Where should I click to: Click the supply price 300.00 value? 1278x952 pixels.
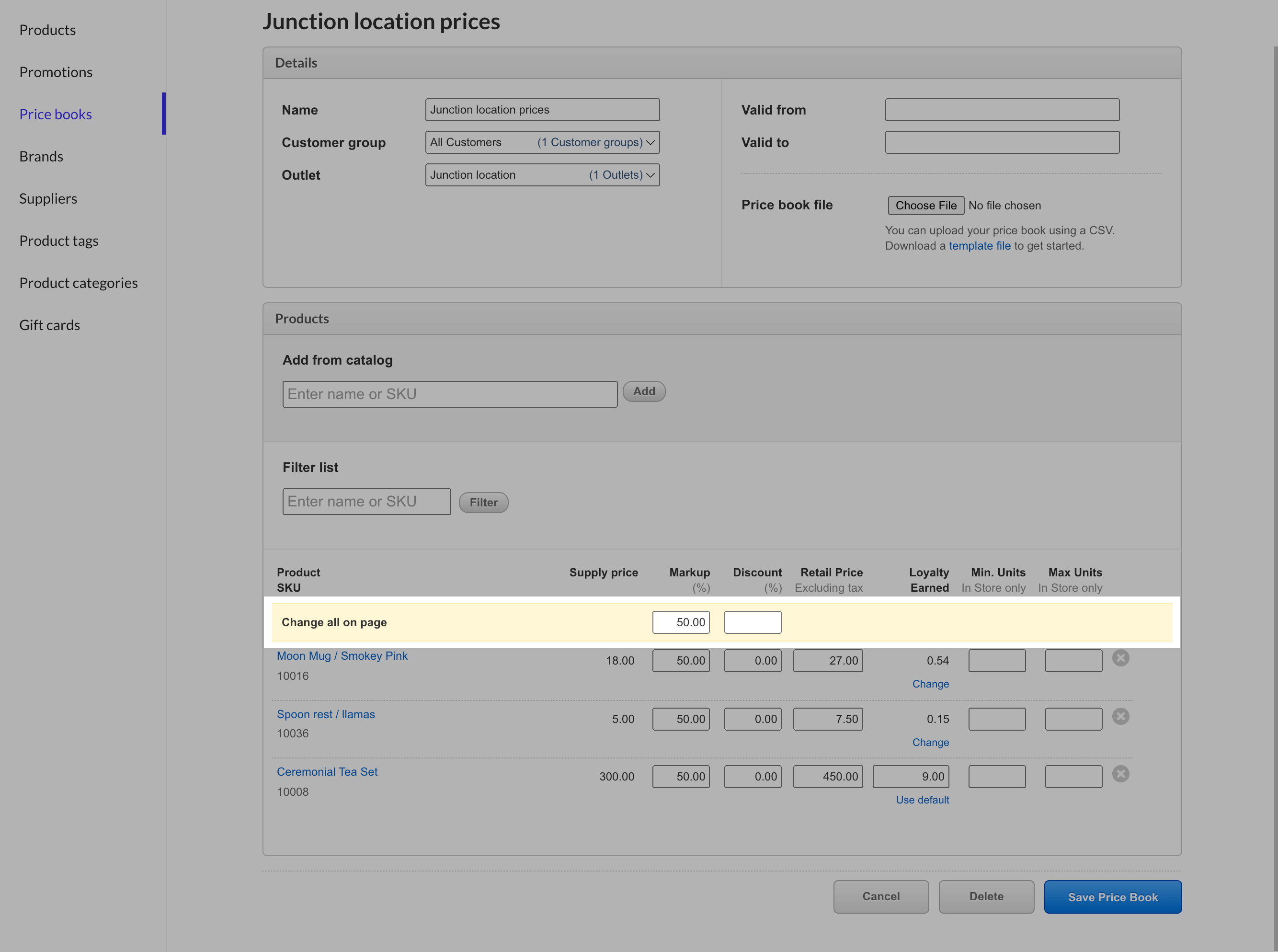tap(616, 776)
